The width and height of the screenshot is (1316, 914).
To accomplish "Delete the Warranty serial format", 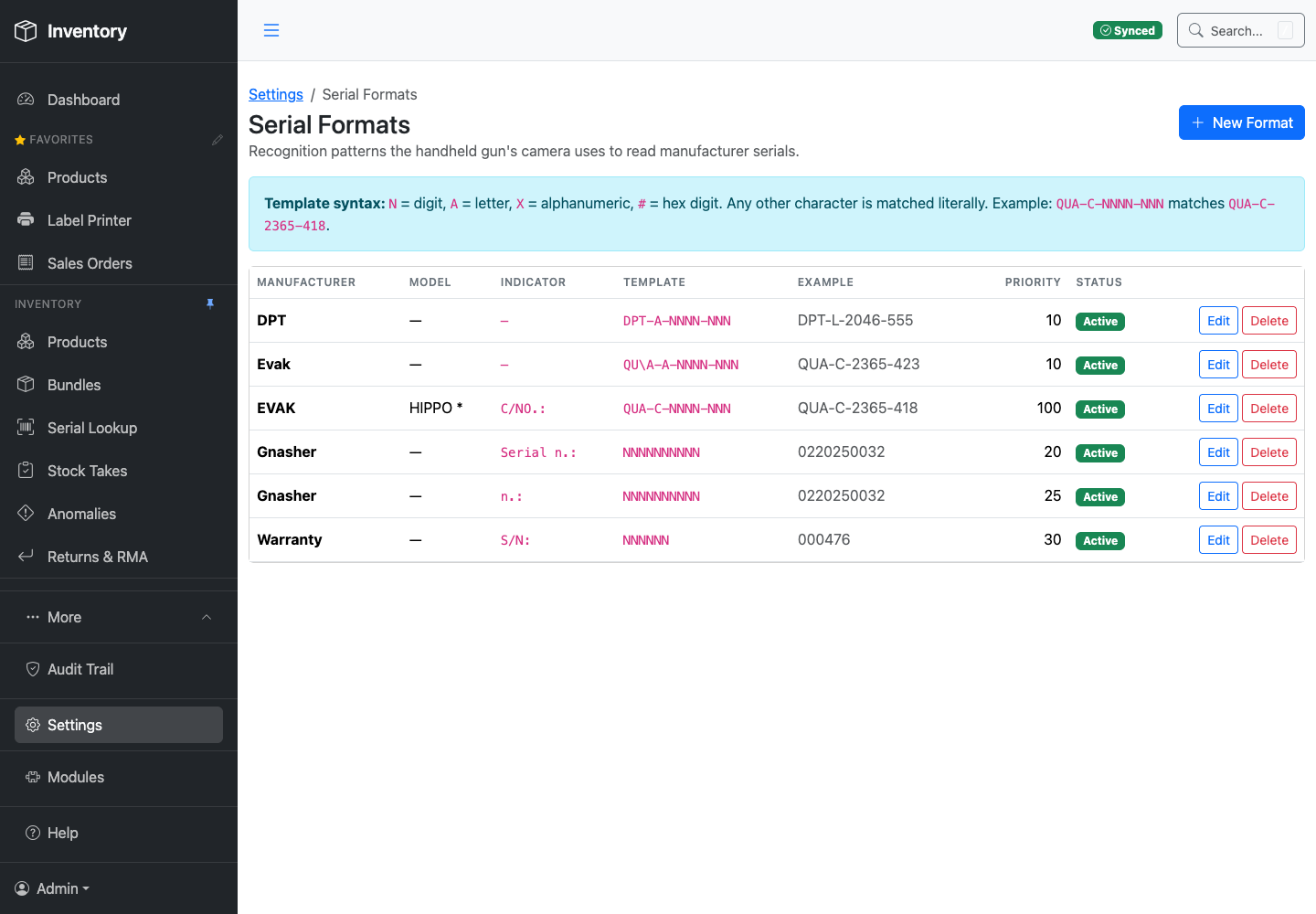I will pos(1269,540).
